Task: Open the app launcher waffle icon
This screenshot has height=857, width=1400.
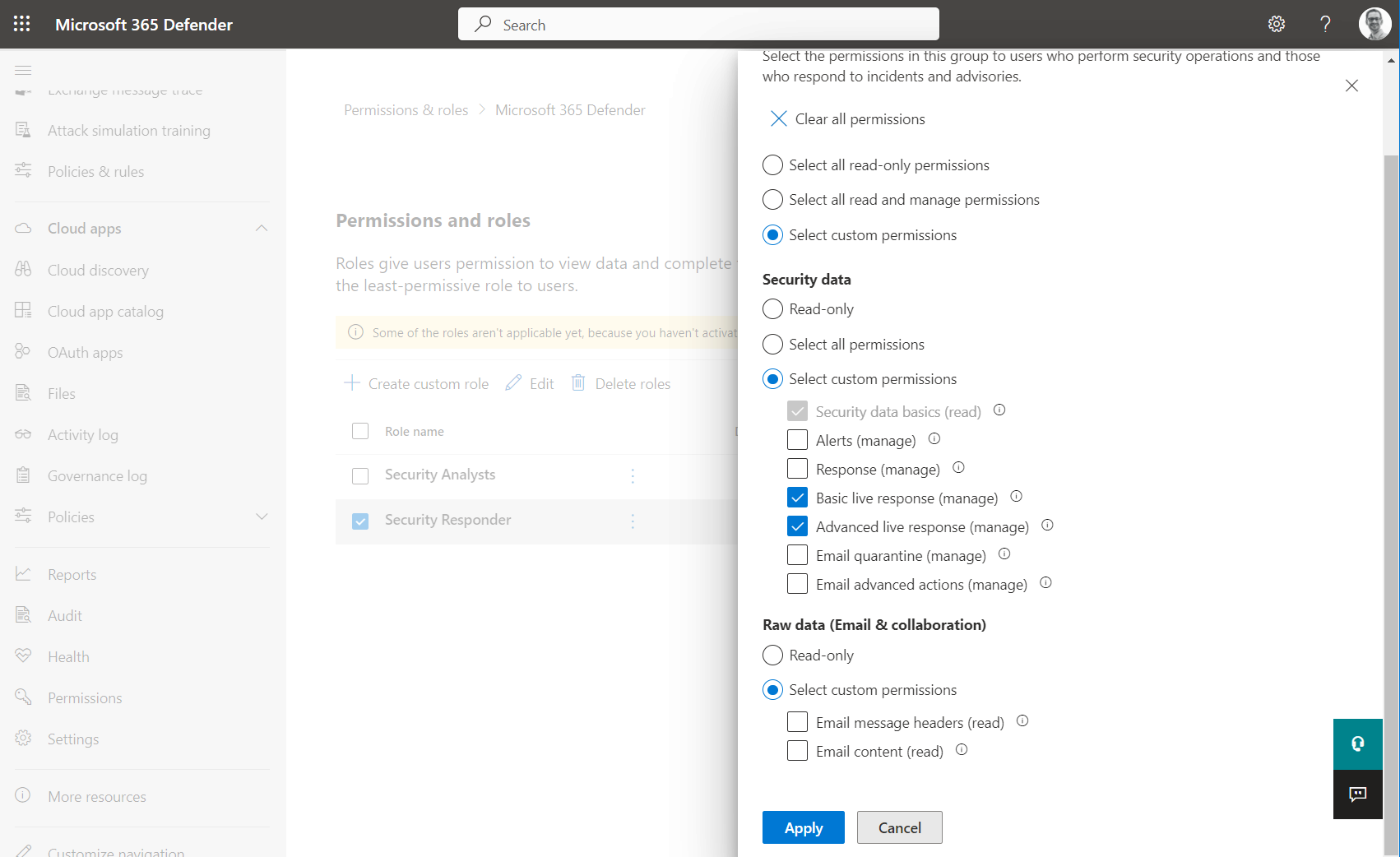Action: 22,24
